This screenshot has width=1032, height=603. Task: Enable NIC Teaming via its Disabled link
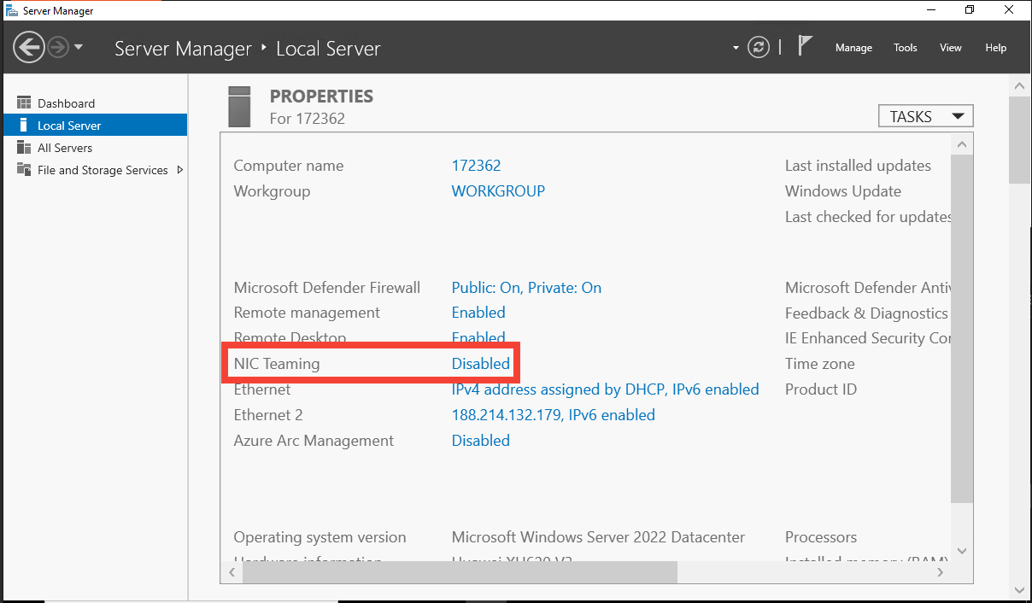click(480, 363)
